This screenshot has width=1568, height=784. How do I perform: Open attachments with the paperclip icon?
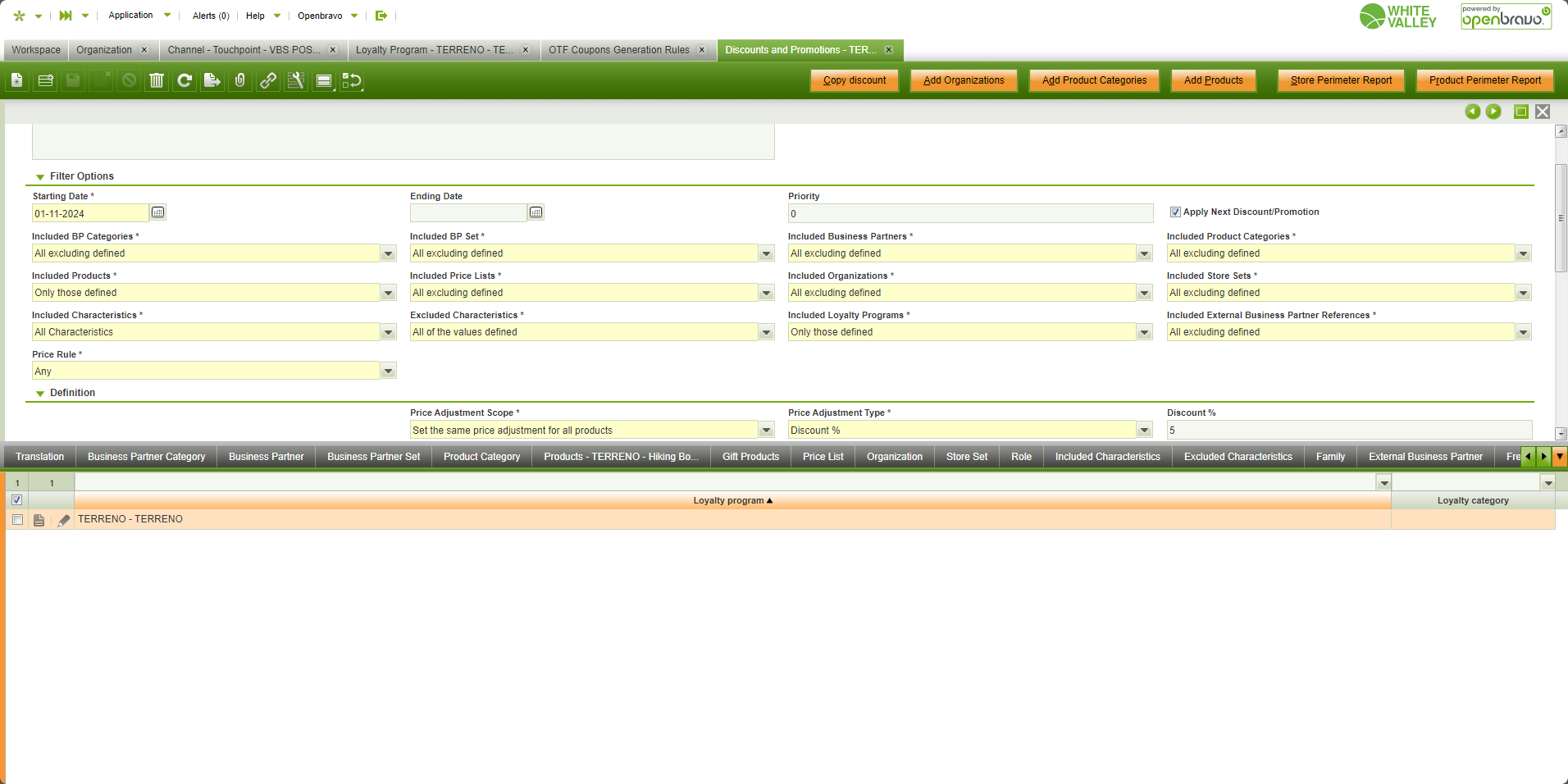click(240, 80)
